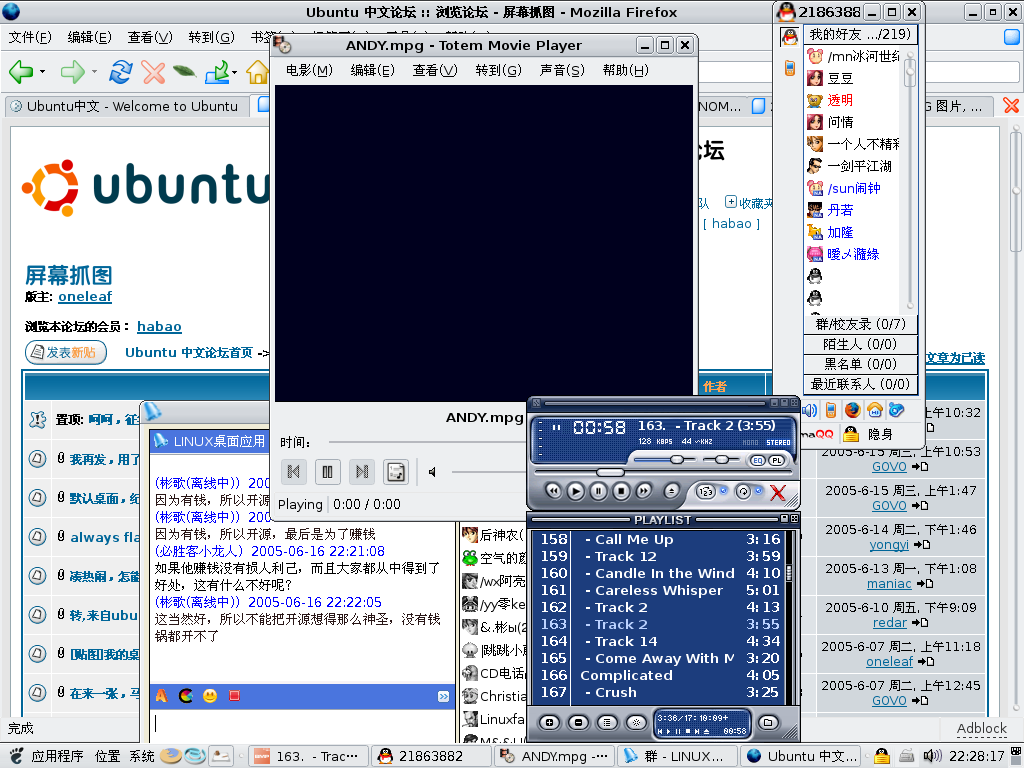Expand 群/校友录 group in QQ
The width and height of the screenshot is (1024, 768).
[x=860, y=324]
